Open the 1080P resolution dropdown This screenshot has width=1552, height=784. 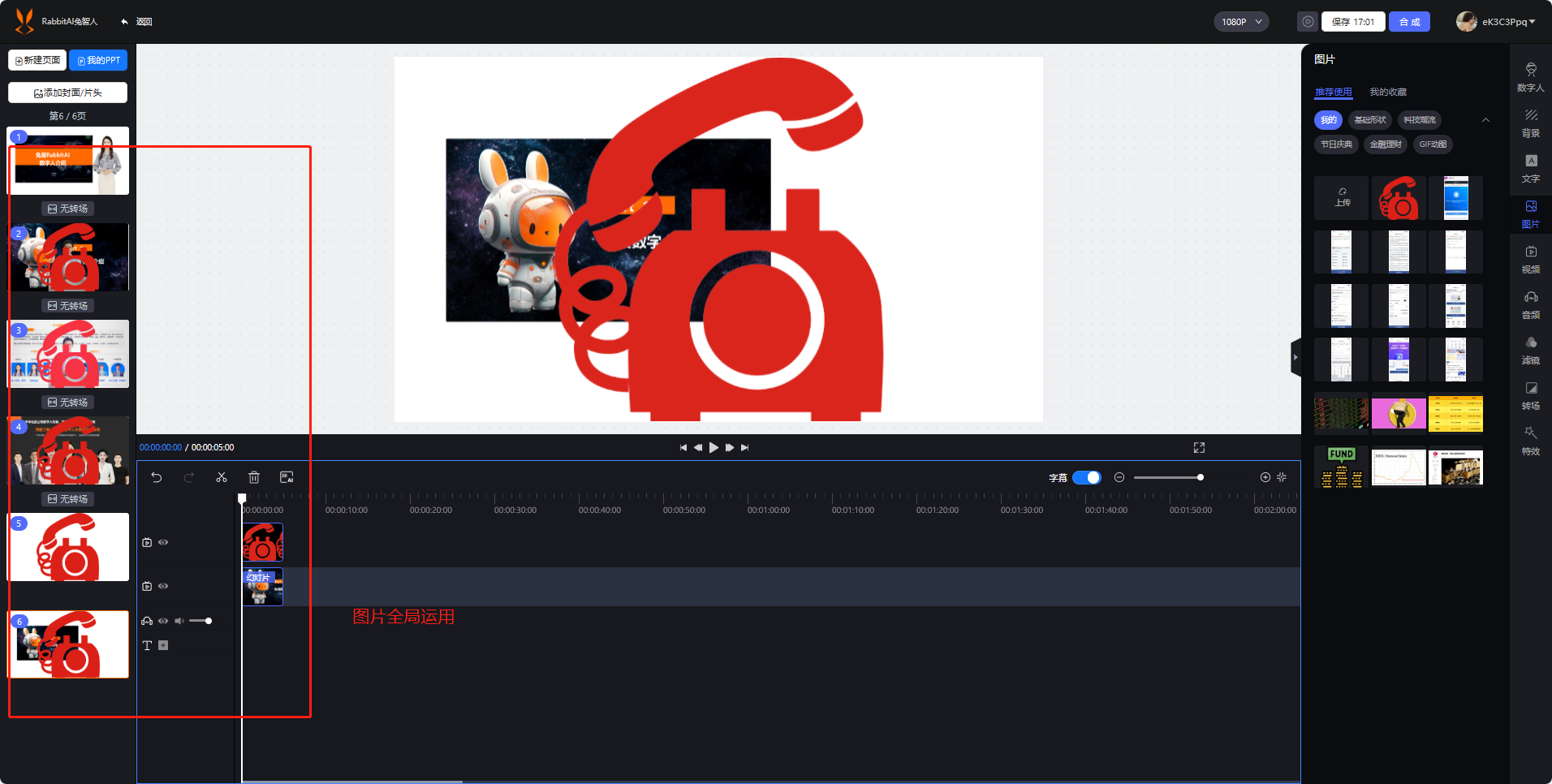coord(1242,22)
